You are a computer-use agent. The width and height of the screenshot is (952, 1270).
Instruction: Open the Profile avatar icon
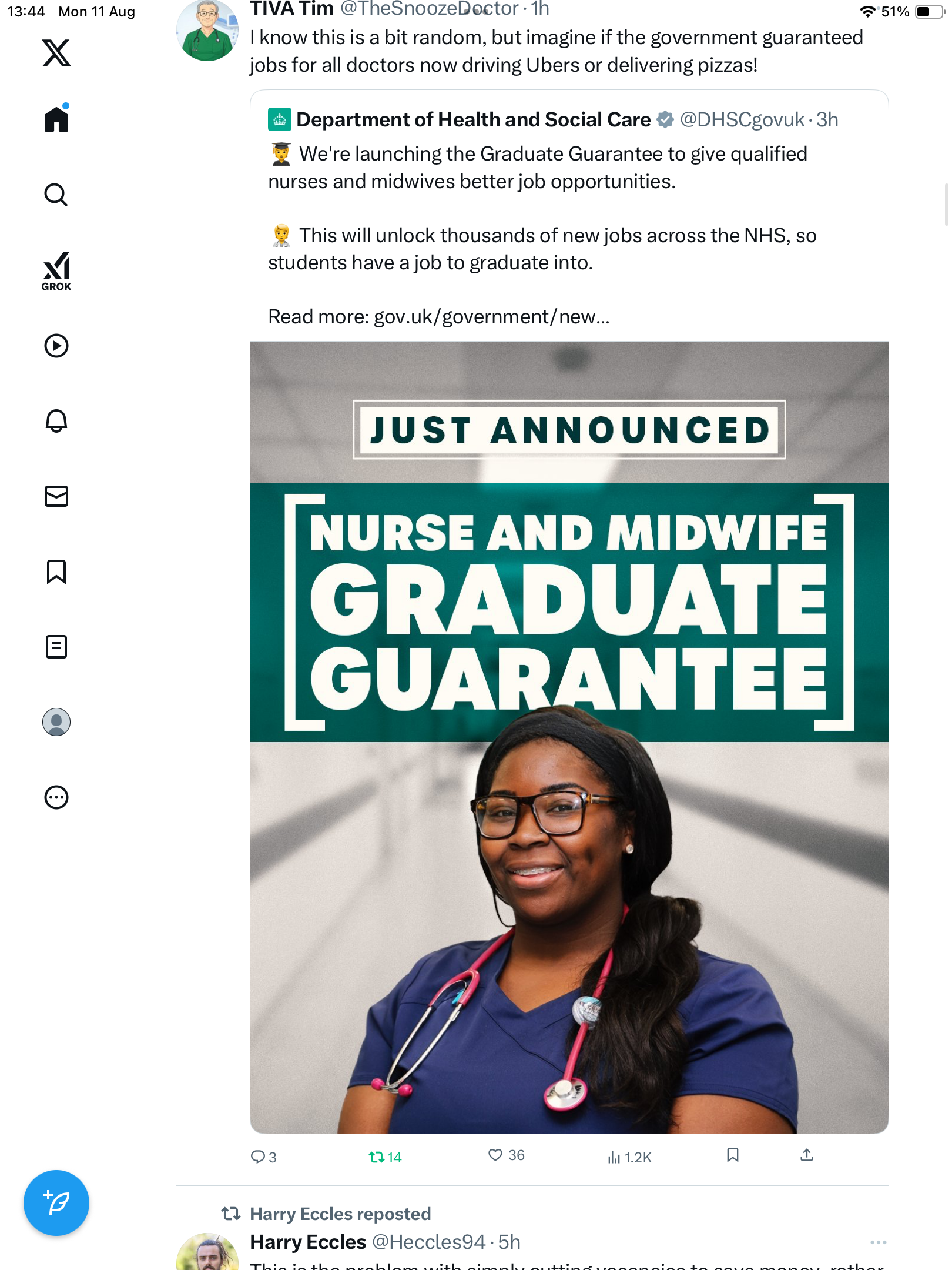pyautogui.click(x=56, y=722)
